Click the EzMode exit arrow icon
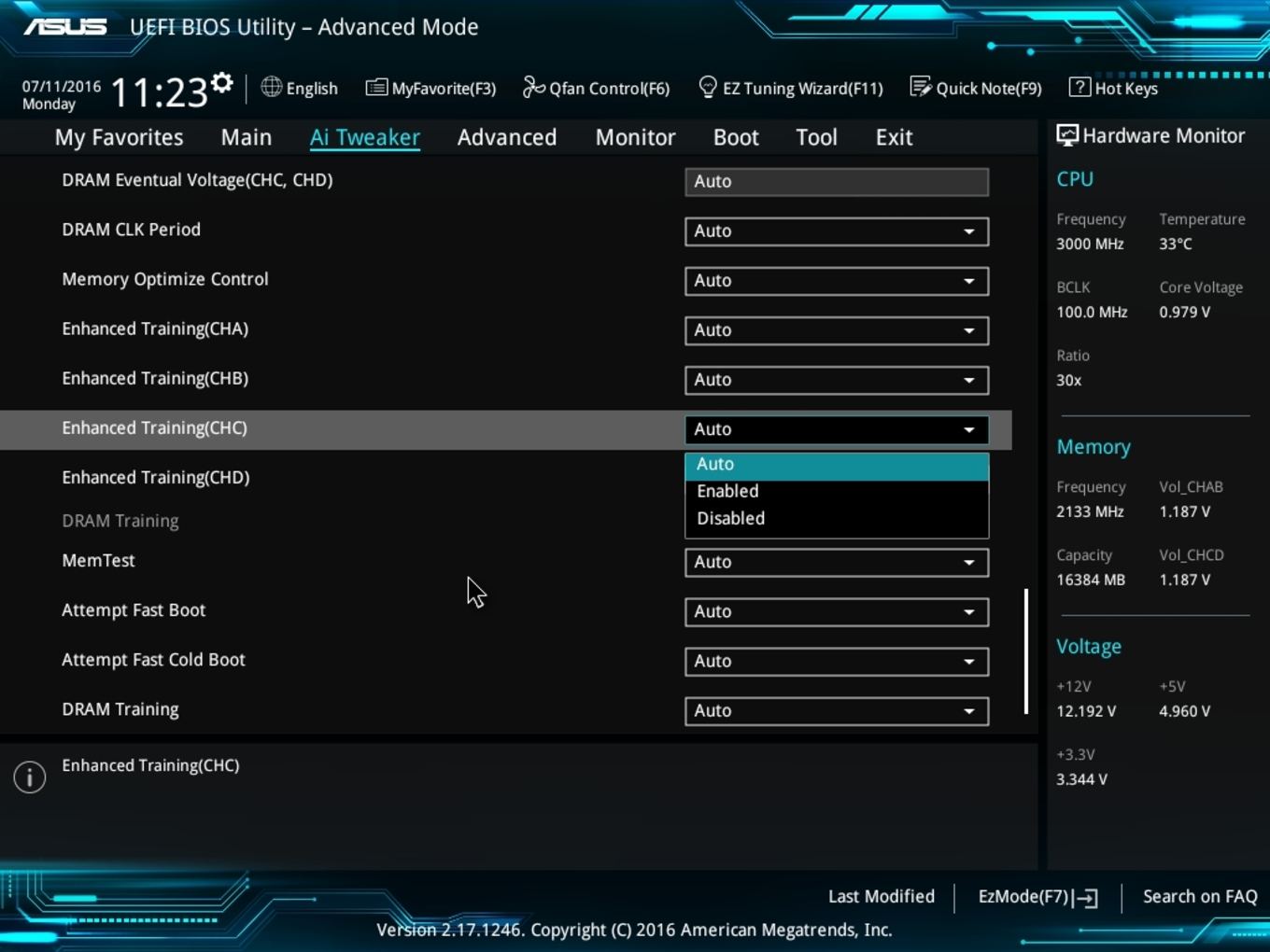The width and height of the screenshot is (1270, 952). click(x=1085, y=898)
